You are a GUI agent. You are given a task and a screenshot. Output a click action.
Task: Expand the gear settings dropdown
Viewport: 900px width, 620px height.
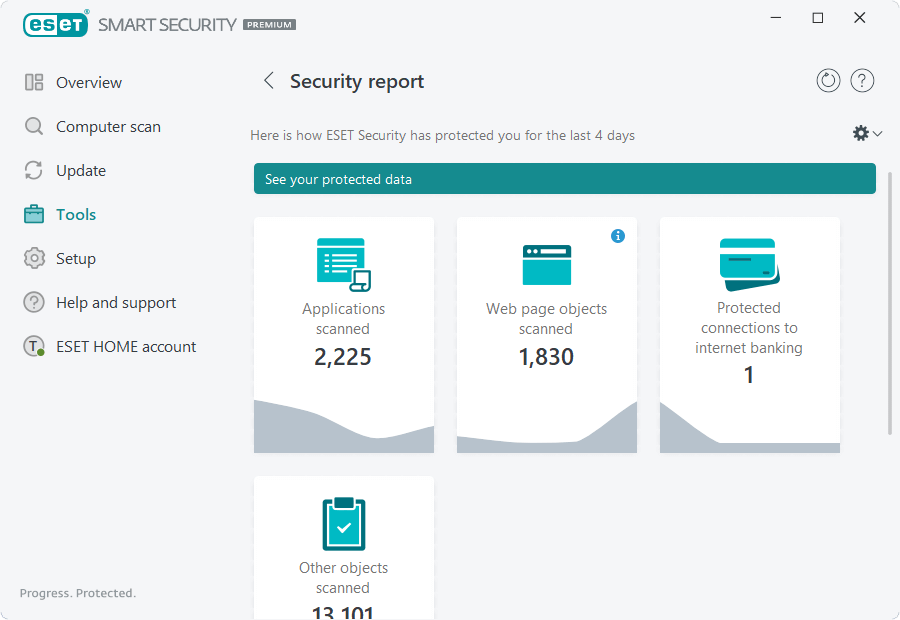(x=866, y=133)
